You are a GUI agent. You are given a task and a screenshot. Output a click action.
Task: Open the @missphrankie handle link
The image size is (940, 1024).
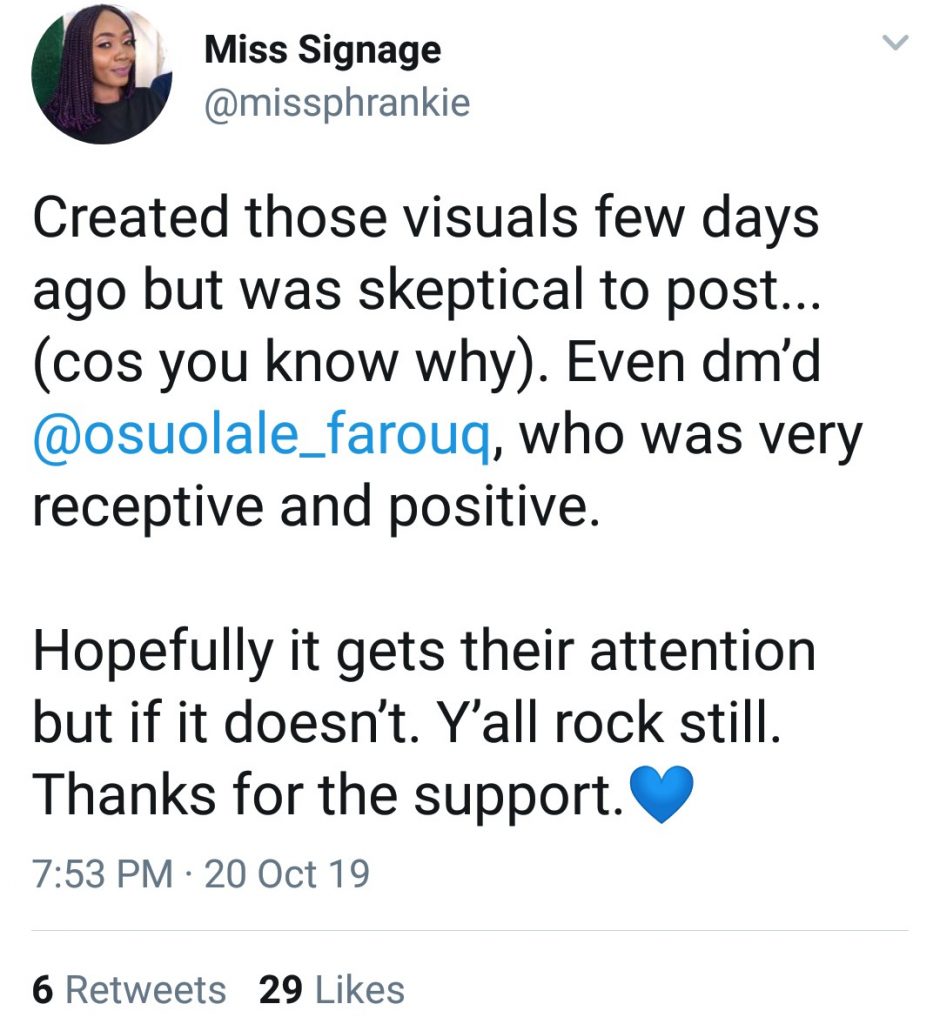336,103
